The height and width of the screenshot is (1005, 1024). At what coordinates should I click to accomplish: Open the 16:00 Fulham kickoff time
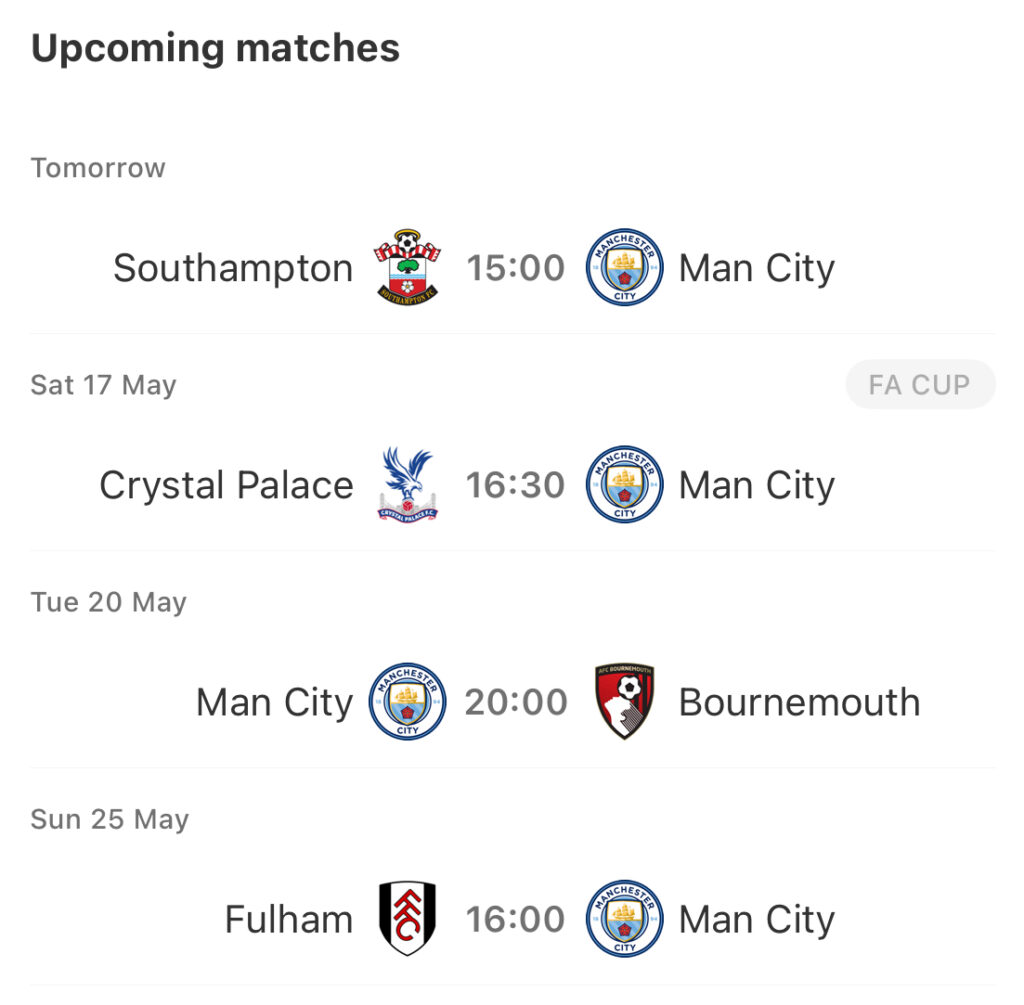pos(515,919)
